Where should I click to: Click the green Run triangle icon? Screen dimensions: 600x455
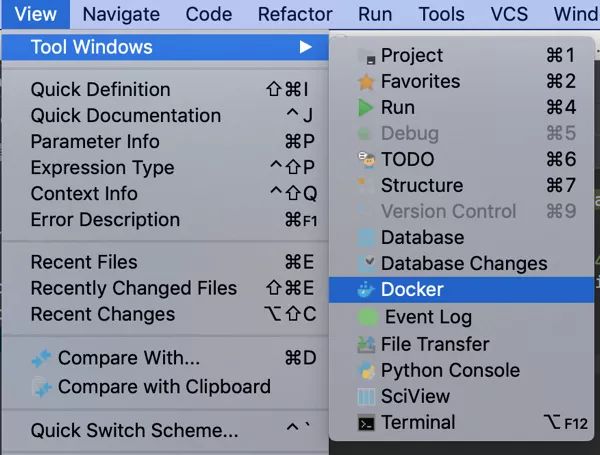pos(365,108)
